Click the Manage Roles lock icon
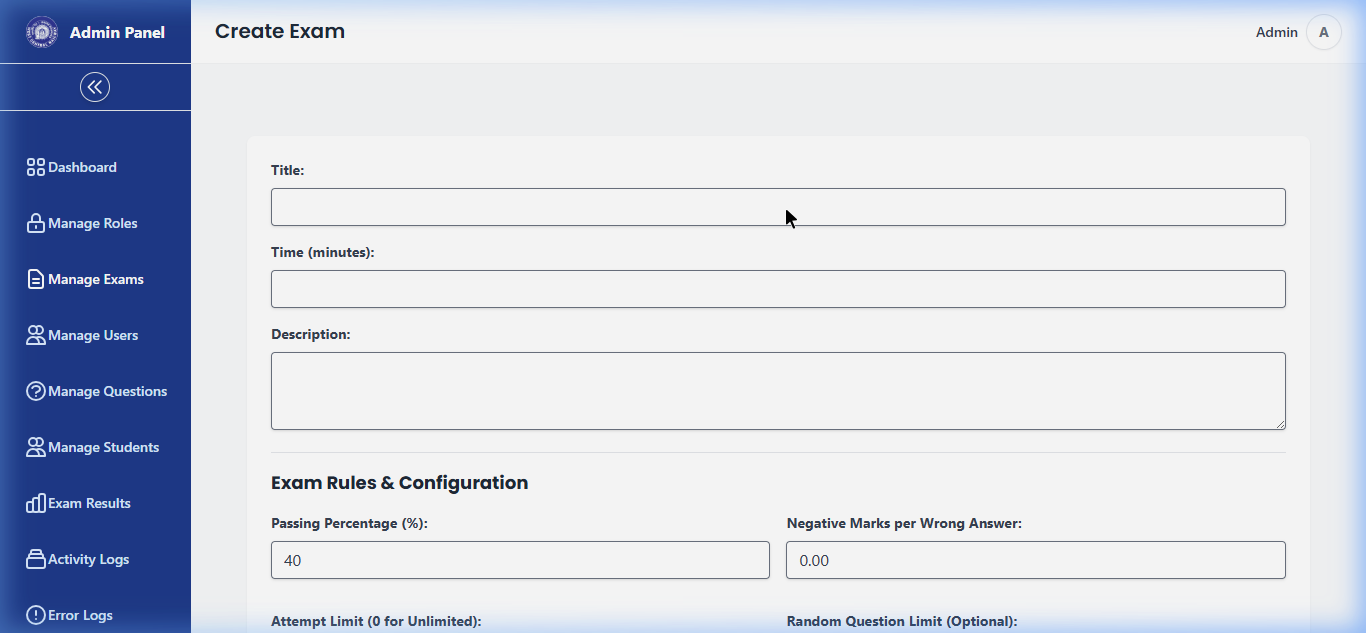The height and width of the screenshot is (633, 1366). pos(36,223)
